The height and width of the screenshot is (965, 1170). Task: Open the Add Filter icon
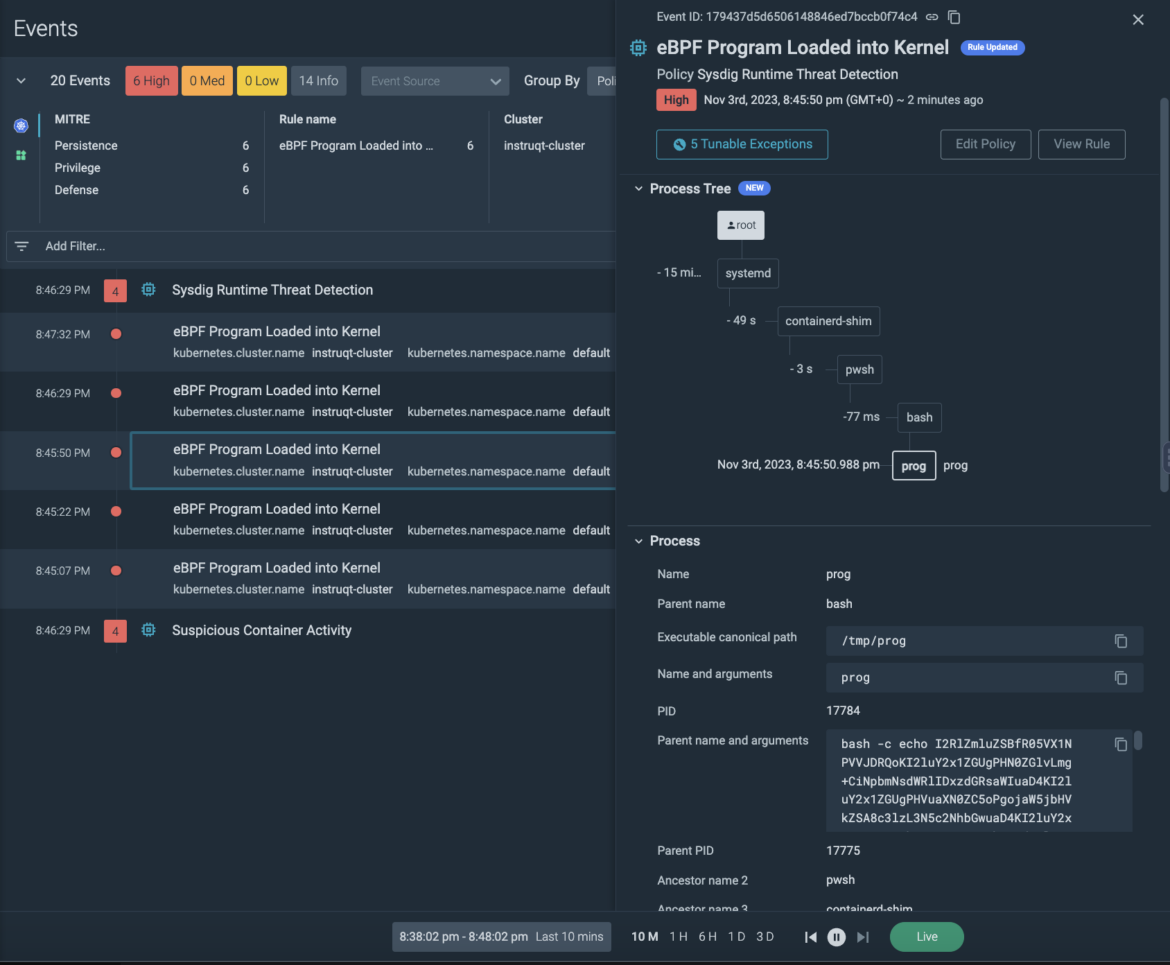click(x=22, y=246)
